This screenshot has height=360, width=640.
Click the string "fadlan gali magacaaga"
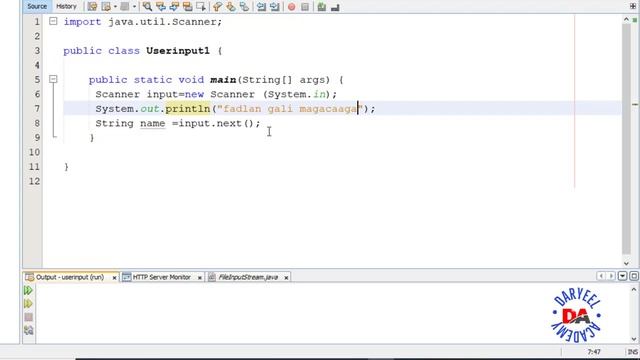[x=290, y=109]
